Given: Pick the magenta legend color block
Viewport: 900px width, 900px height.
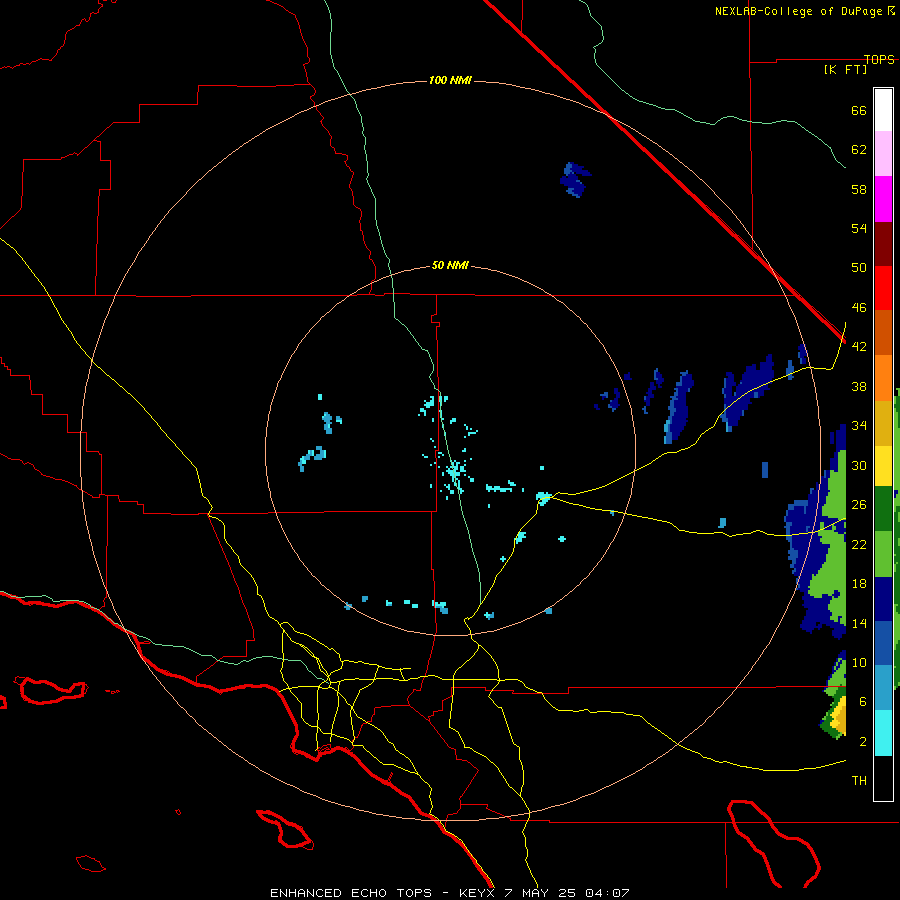Looking at the screenshot, I should pyautogui.click(x=883, y=199).
